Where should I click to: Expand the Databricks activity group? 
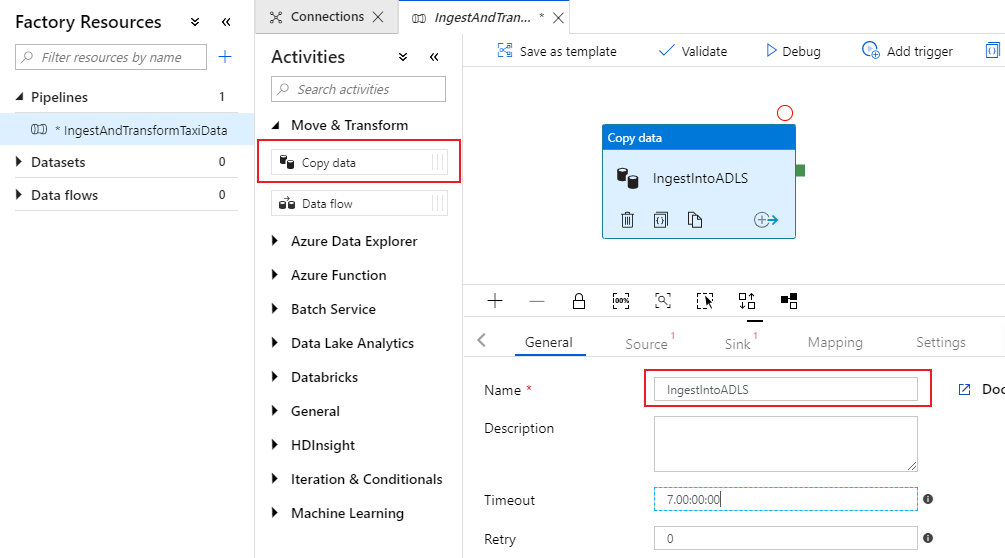point(275,377)
